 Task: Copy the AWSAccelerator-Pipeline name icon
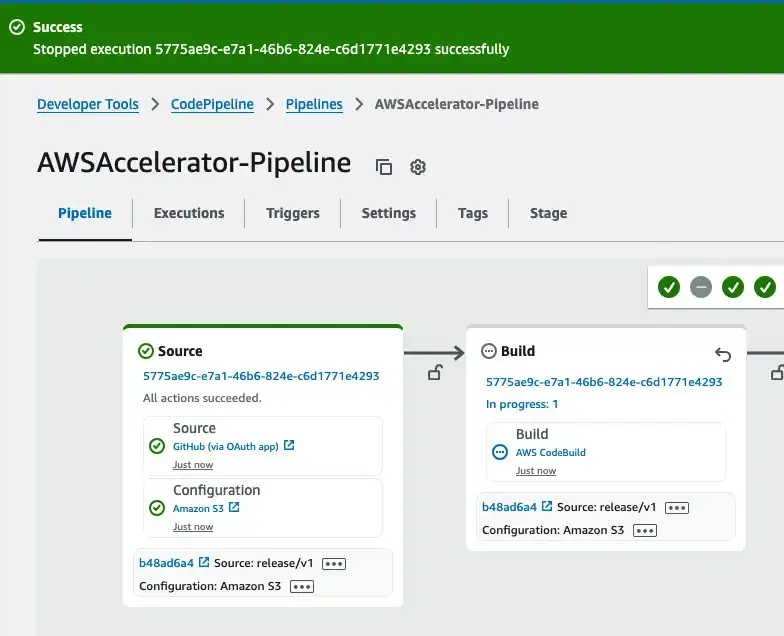pos(384,166)
